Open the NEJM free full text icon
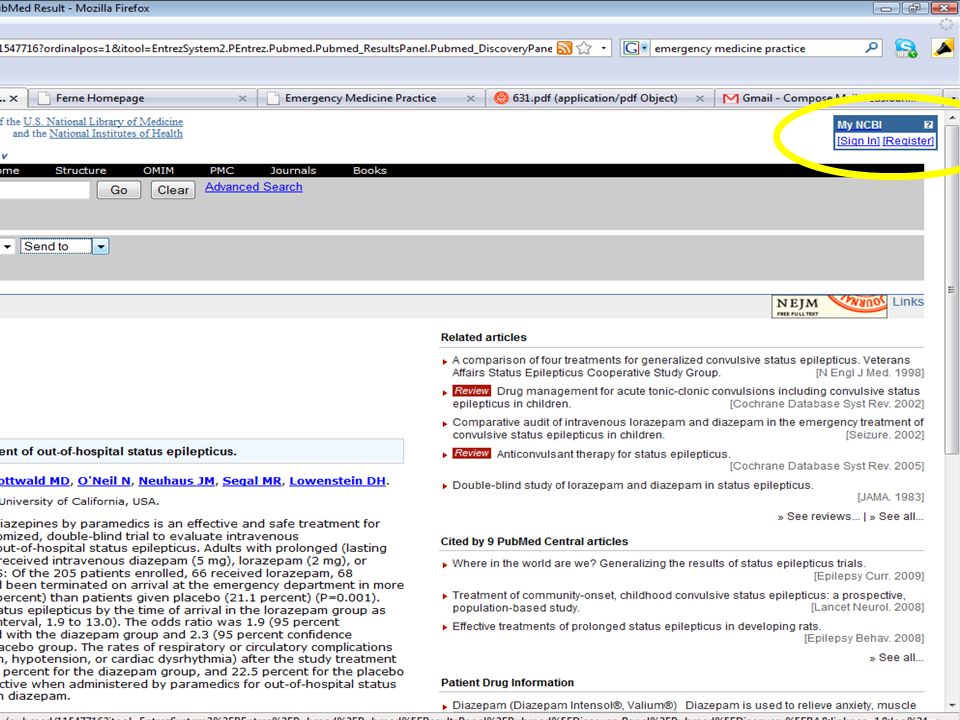Image resolution: width=960 pixels, height=720 pixels. click(x=829, y=306)
